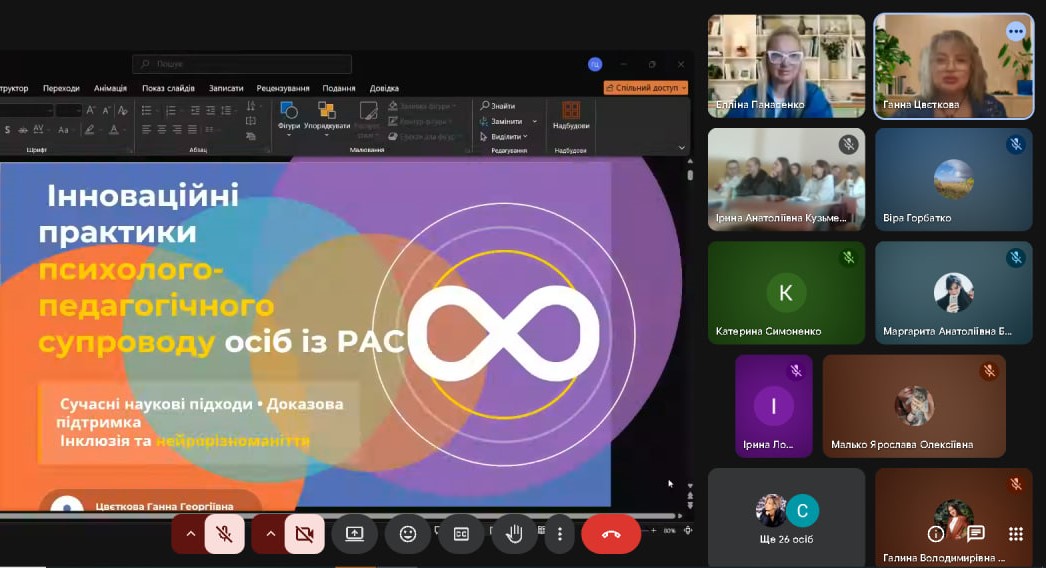Click the Надбудови add-ins icon
Image resolution: width=1046 pixels, height=568 pixels.
tap(571, 114)
